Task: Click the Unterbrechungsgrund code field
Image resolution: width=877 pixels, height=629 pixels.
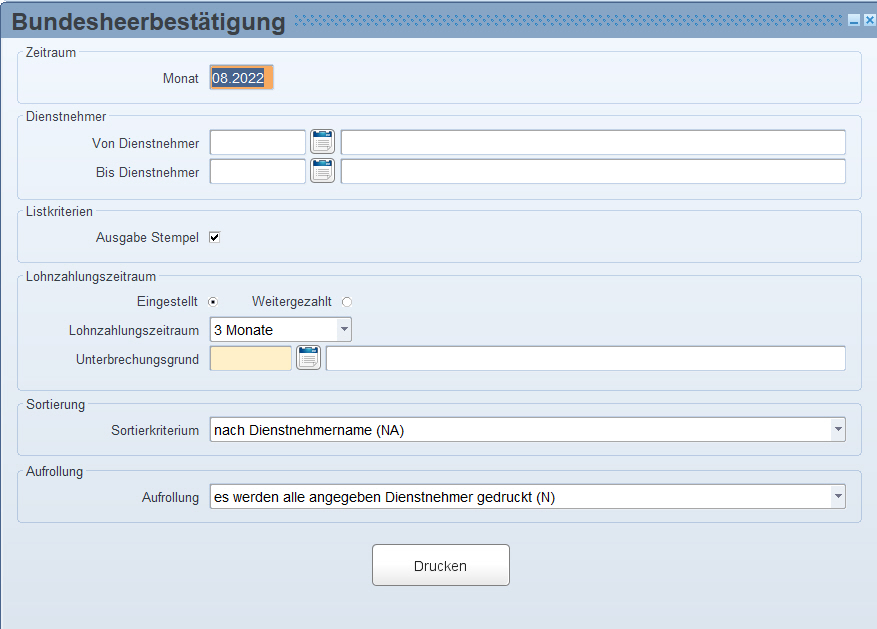Action: pos(250,358)
